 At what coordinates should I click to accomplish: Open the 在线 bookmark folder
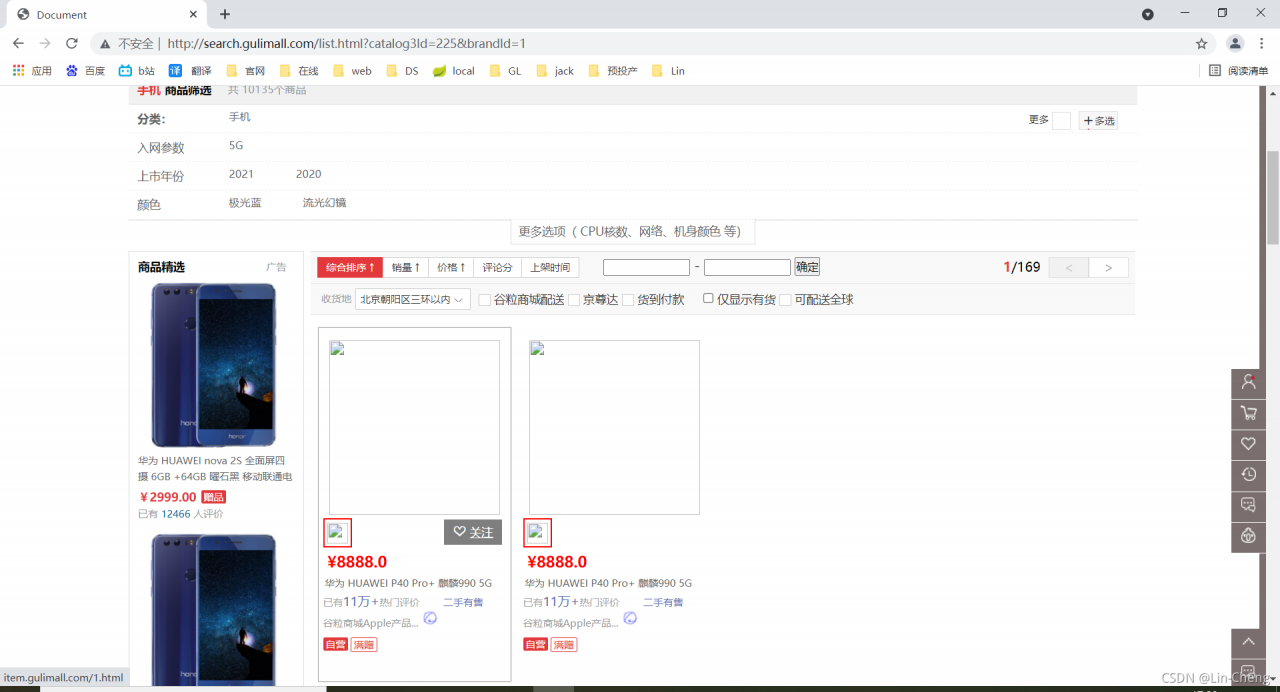click(x=298, y=71)
